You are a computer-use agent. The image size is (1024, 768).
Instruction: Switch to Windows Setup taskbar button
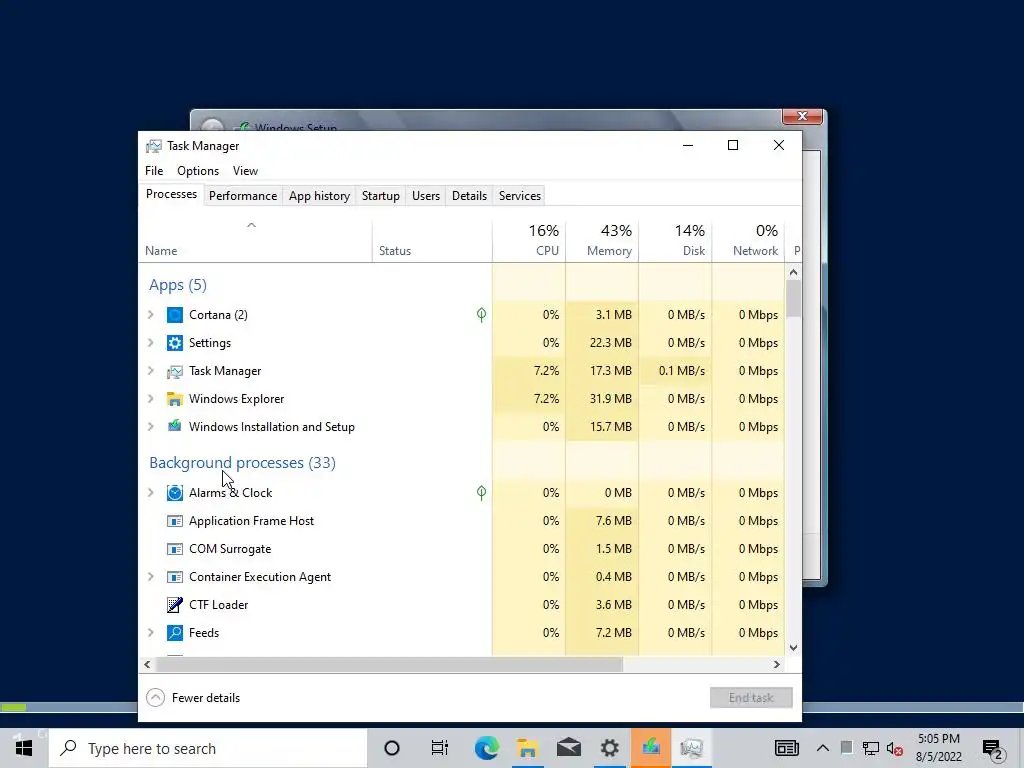point(650,748)
